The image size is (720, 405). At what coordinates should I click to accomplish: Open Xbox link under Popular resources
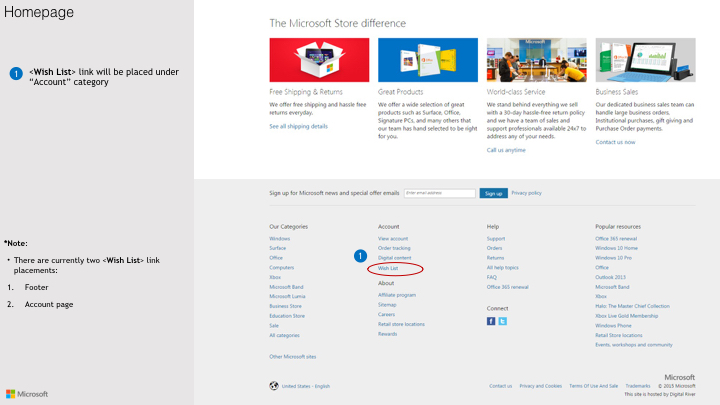click(601, 297)
